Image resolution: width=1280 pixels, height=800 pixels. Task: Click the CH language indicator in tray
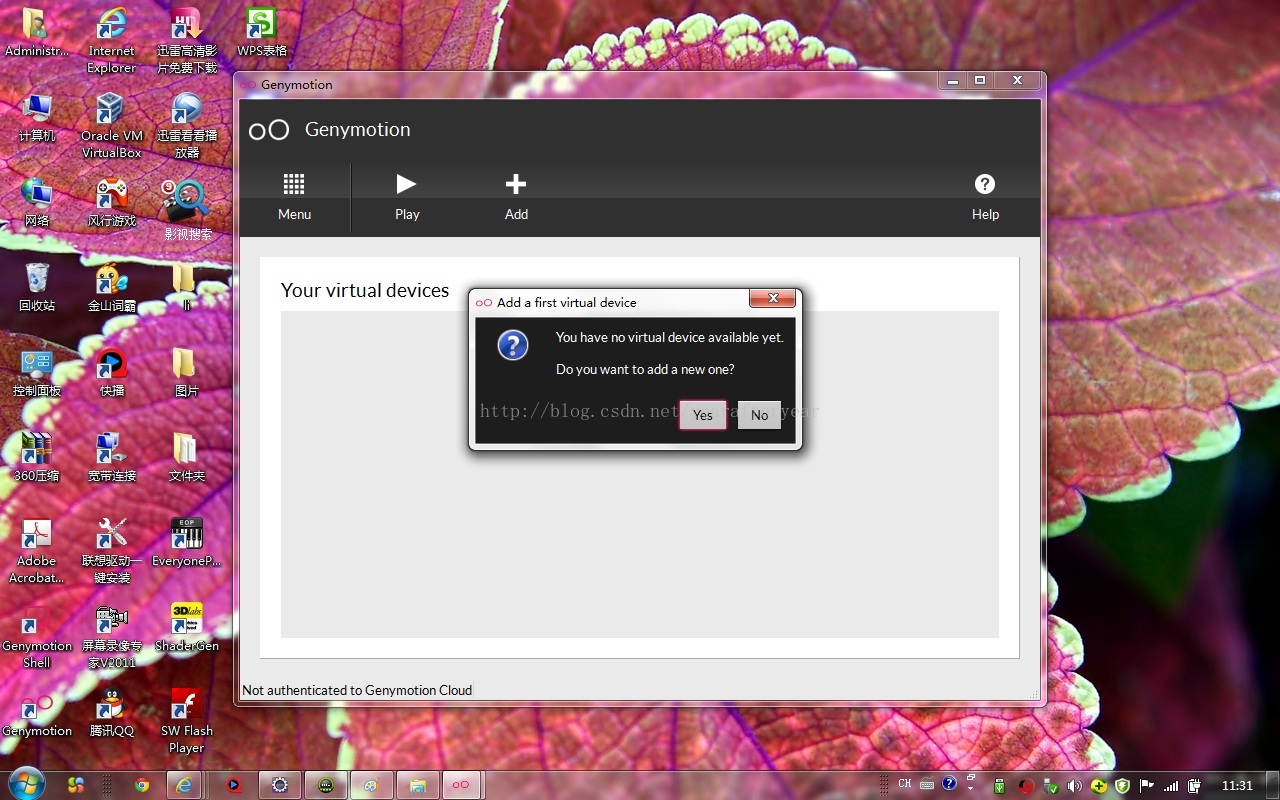904,785
